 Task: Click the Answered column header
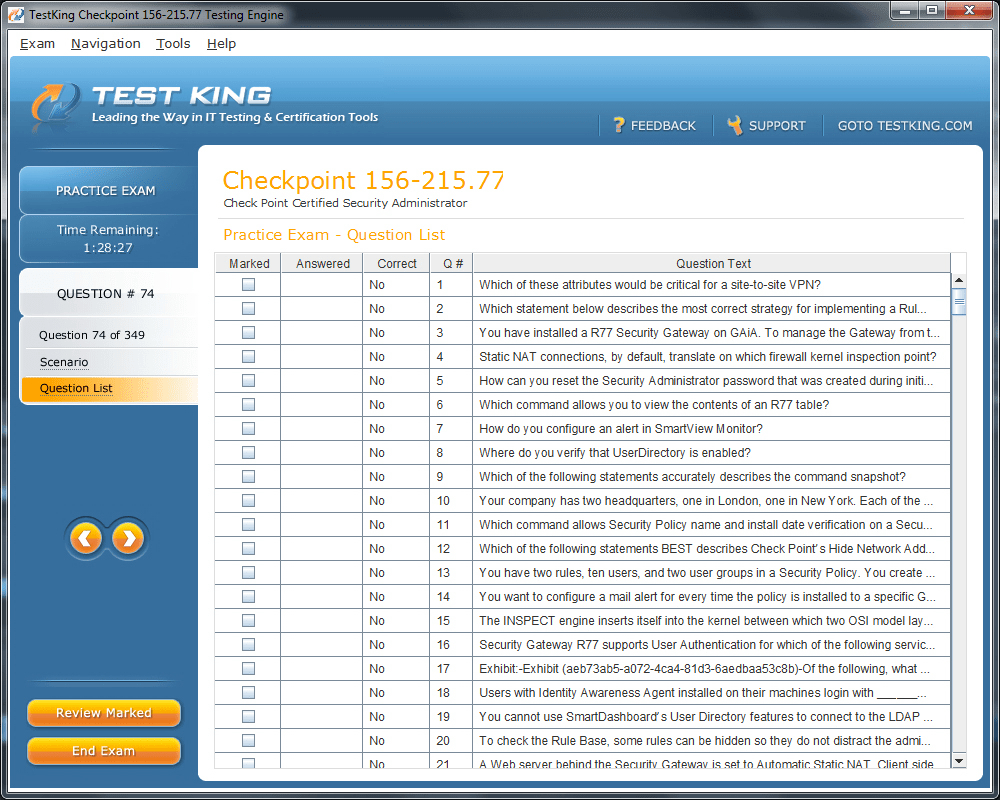point(323,263)
